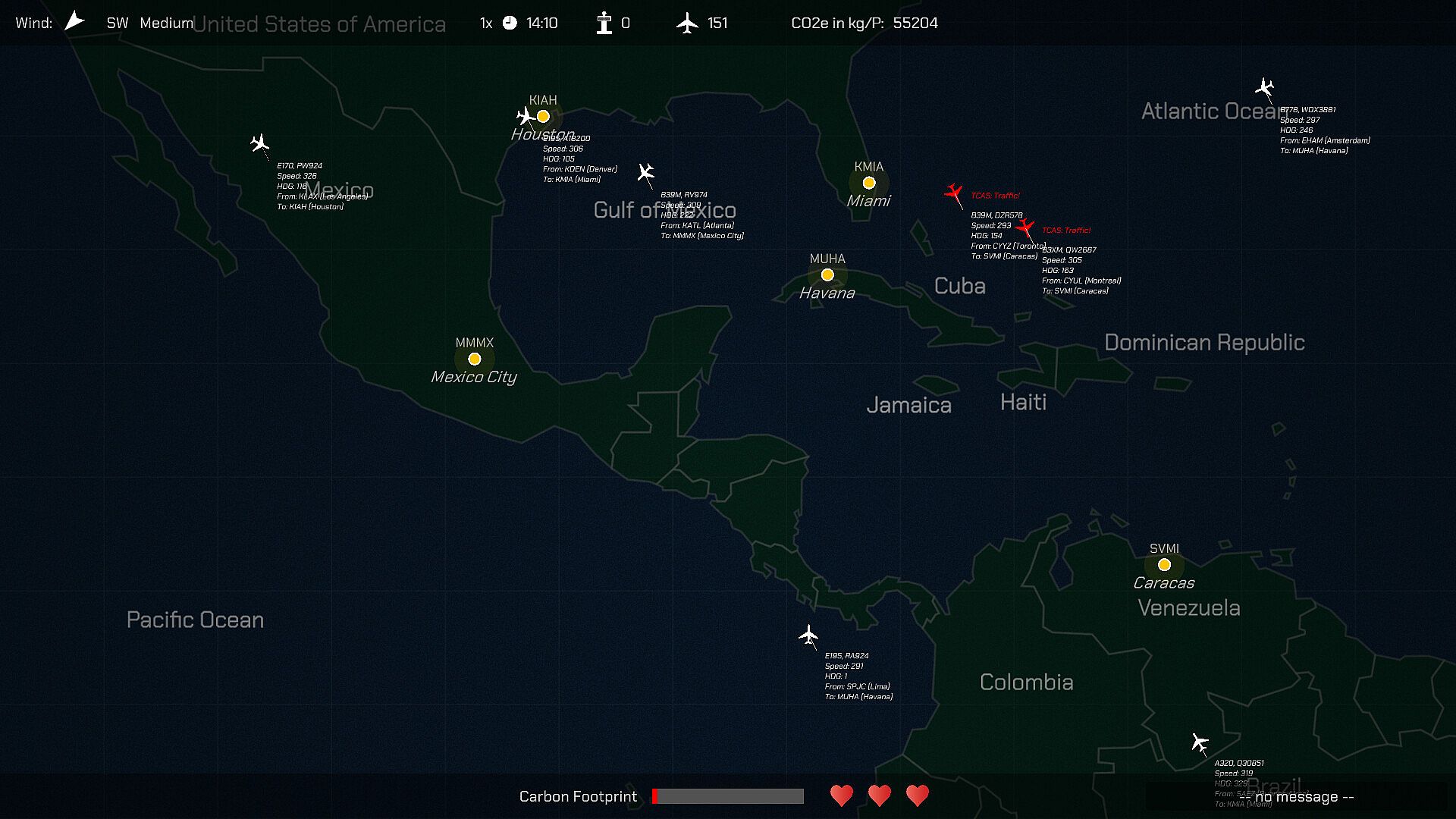Click the MUHA Havana airport dot

tap(827, 275)
